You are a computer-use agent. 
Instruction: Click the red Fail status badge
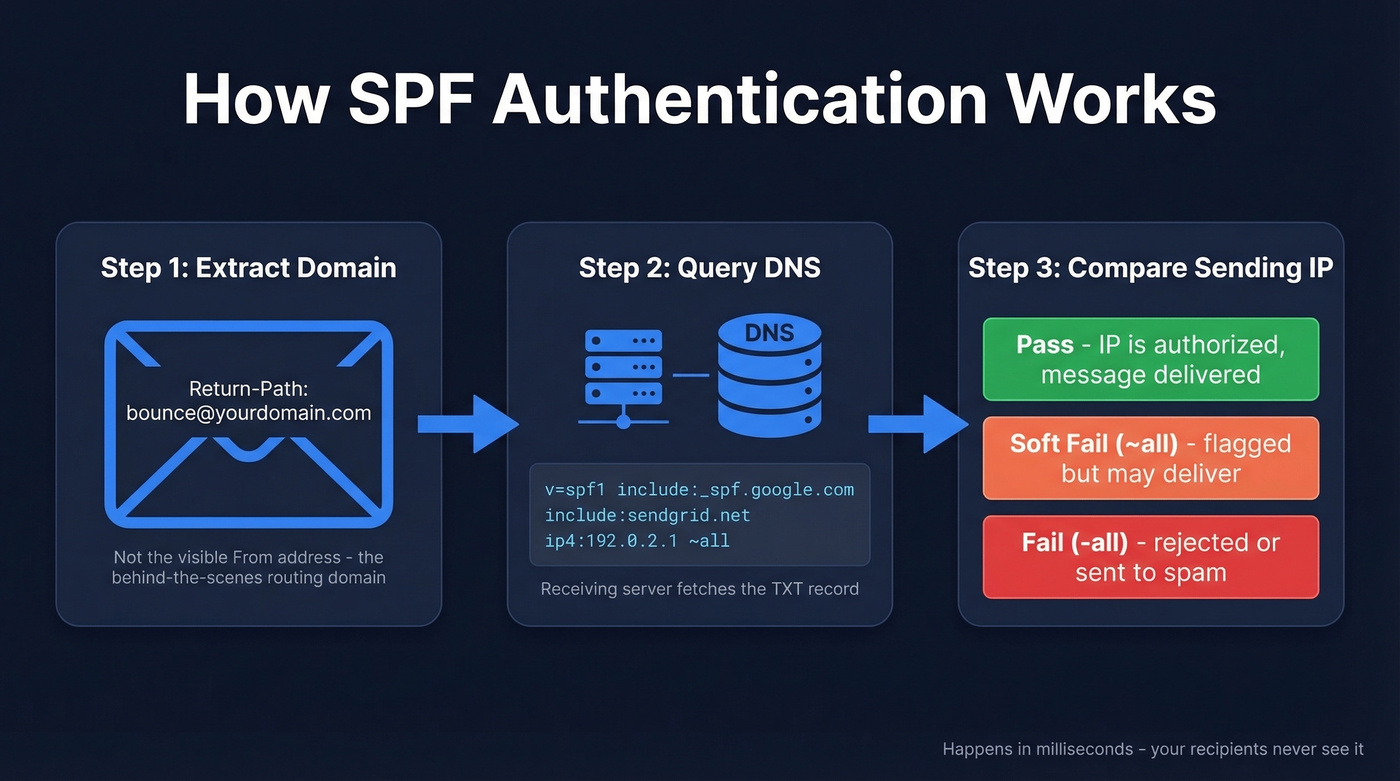click(x=1150, y=557)
